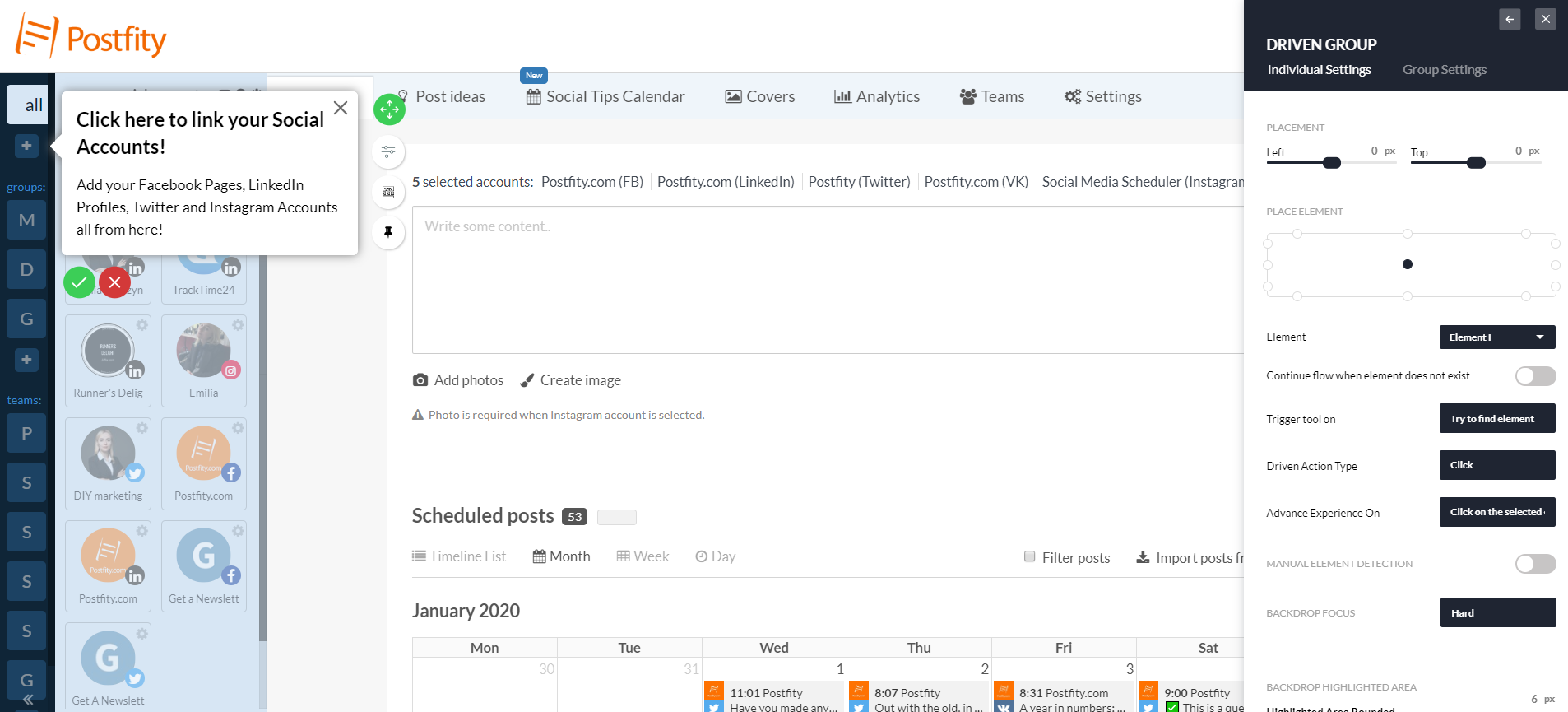The height and width of the screenshot is (712, 1568).
Task: Adjust the Left placement slider
Action: [x=1332, y=163]
